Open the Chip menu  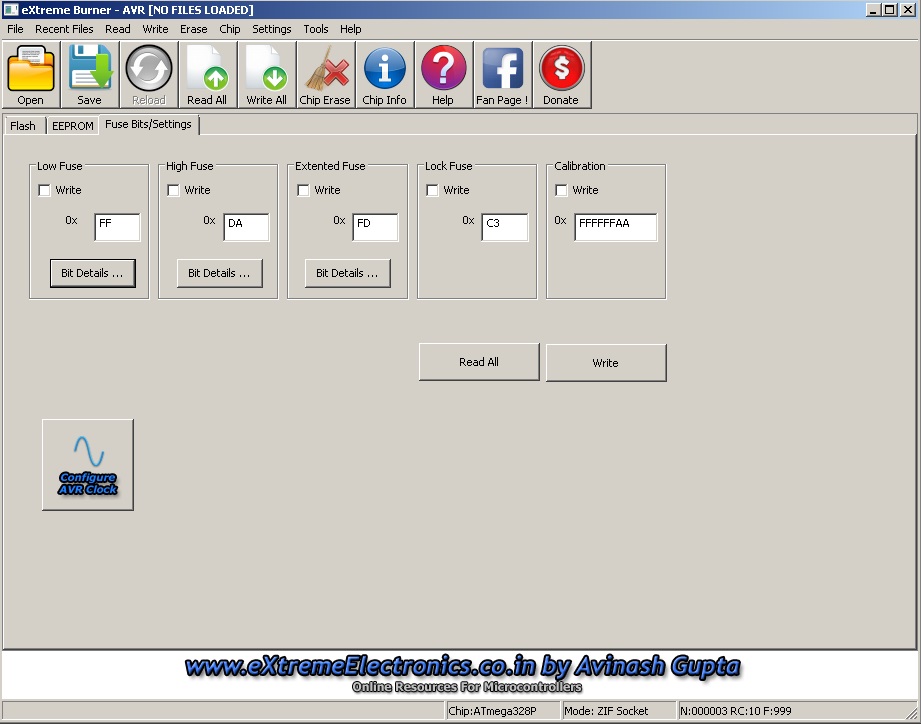coord(230,29)
